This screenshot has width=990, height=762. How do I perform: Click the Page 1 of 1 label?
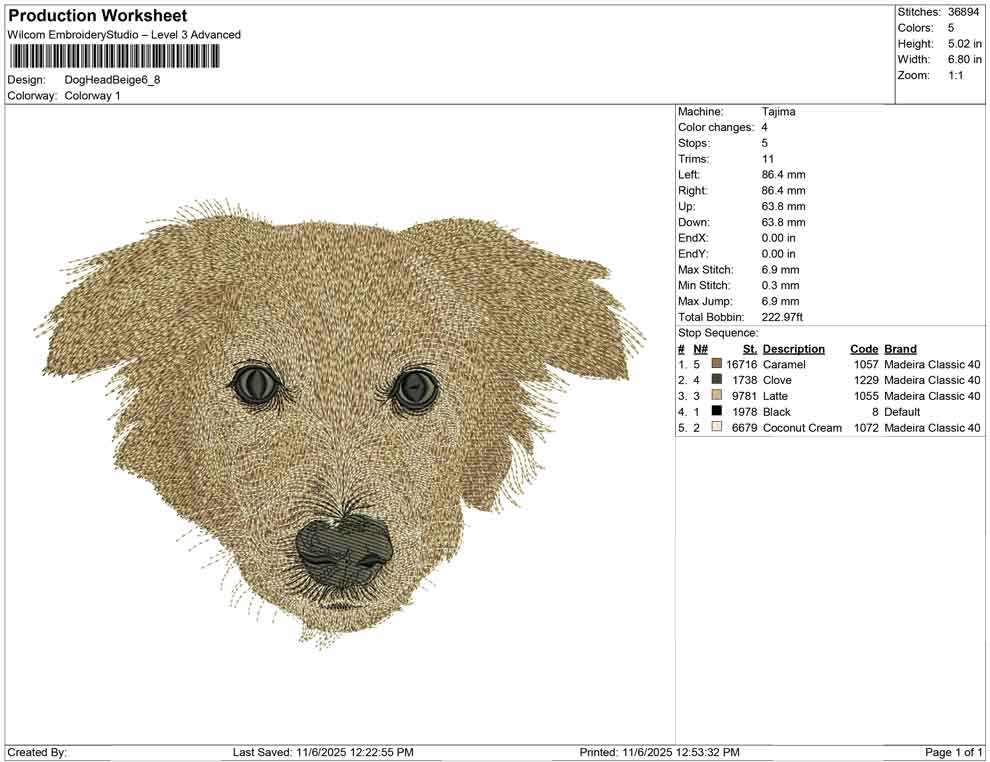[x=951, y=750]
